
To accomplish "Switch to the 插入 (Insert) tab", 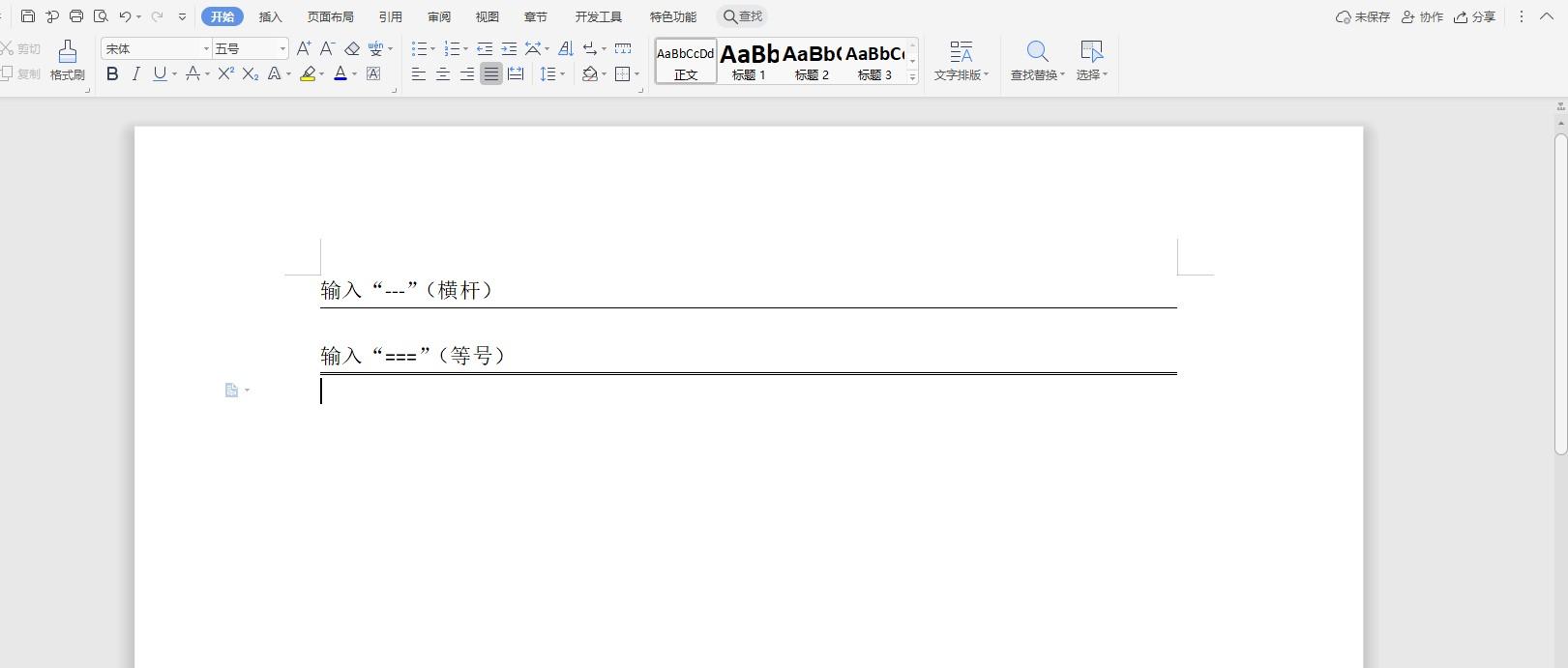I will (x=271, y=16).
